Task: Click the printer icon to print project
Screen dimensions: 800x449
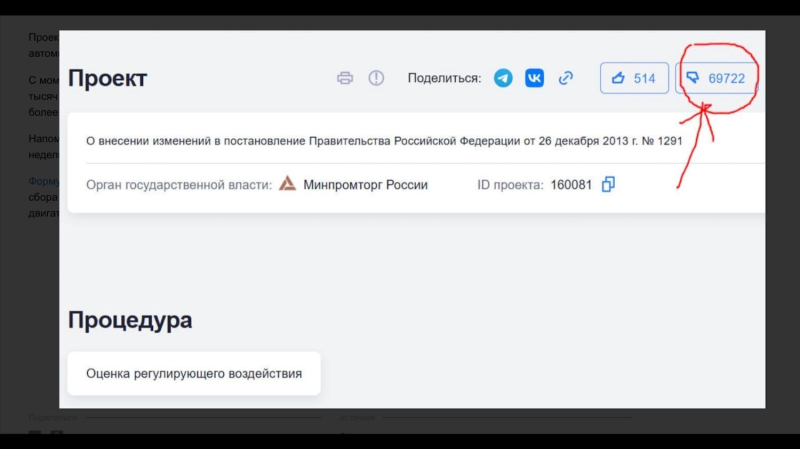Action: tap(345, 78)
